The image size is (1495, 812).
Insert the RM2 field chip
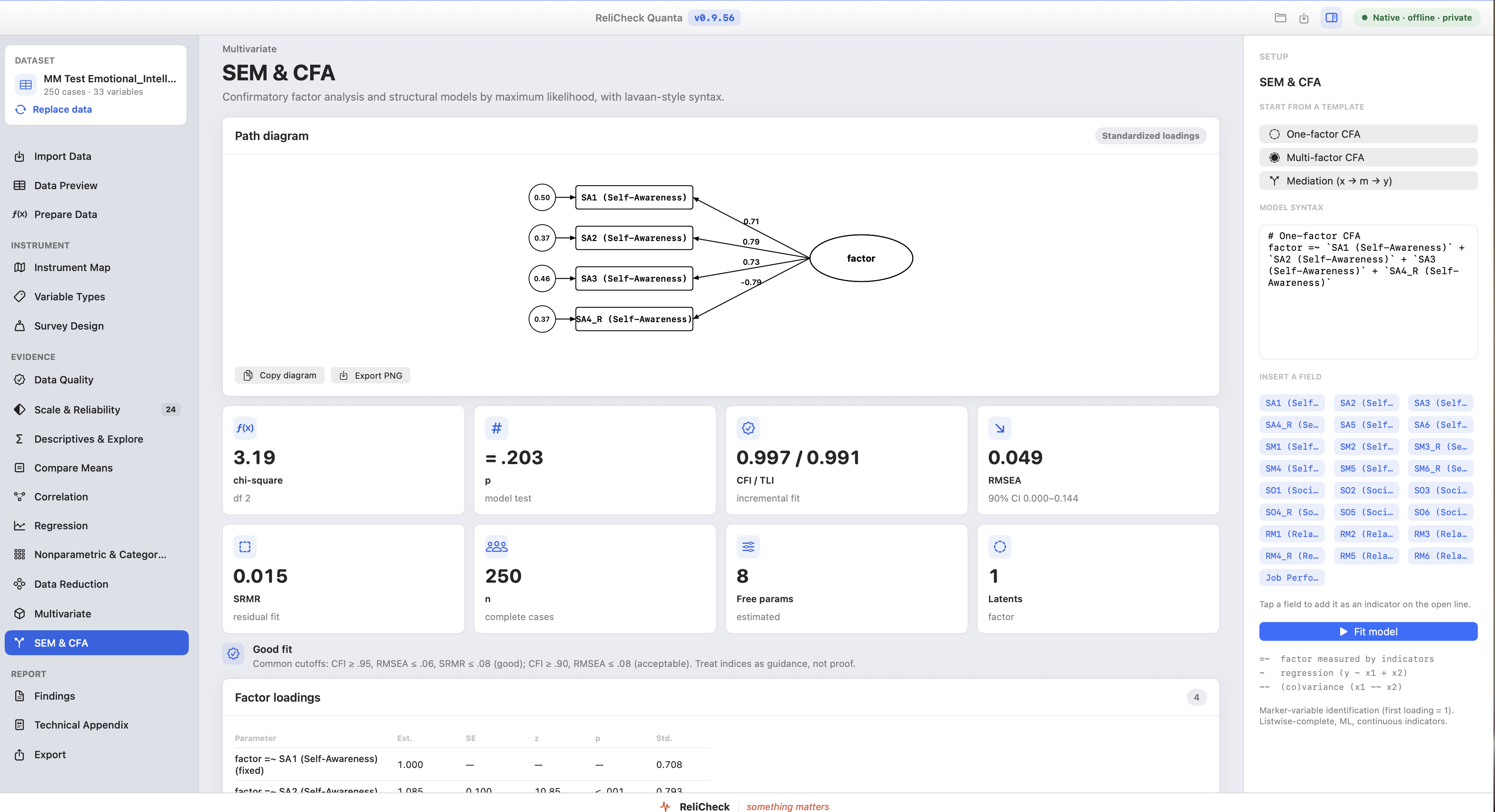tap(1366, 534)
